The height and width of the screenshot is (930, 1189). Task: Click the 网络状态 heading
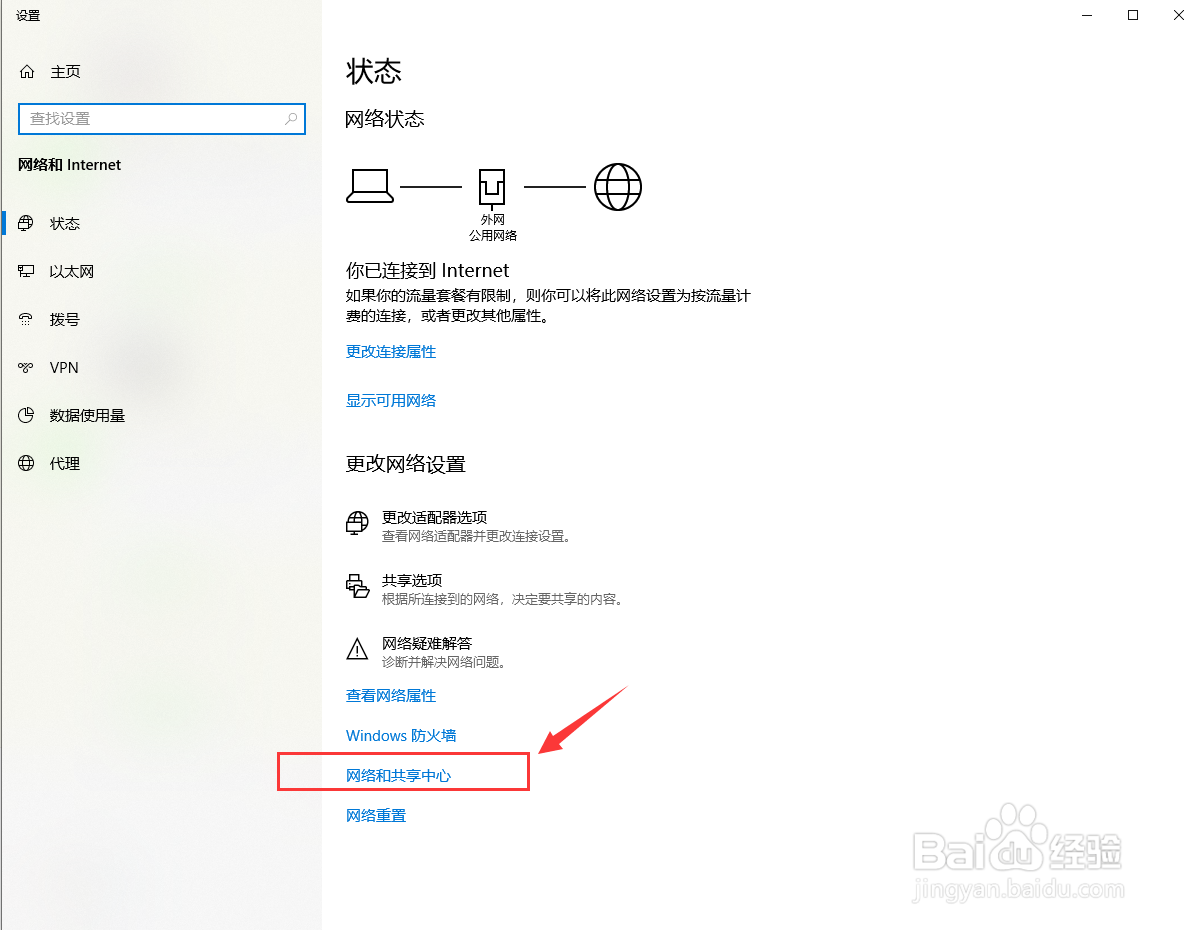coord(384,119)
